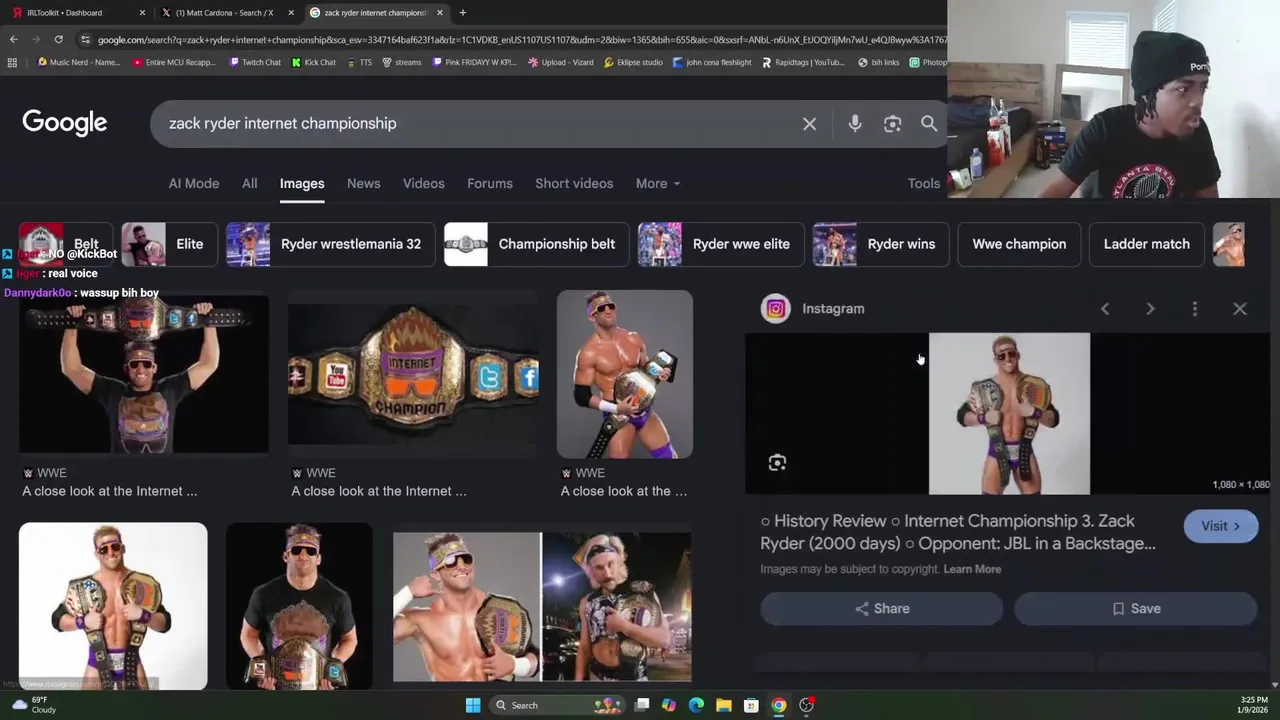Open the Music Nerd bookmark

78,62
